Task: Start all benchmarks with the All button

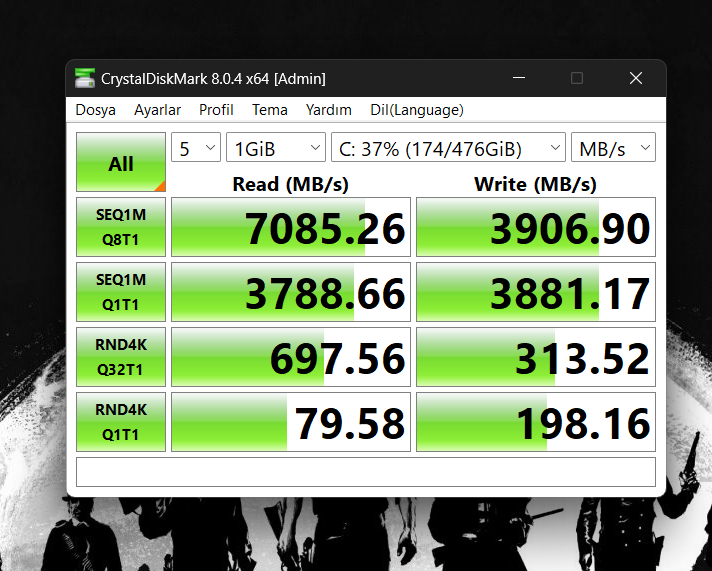Action: click(x=121, y=162)
